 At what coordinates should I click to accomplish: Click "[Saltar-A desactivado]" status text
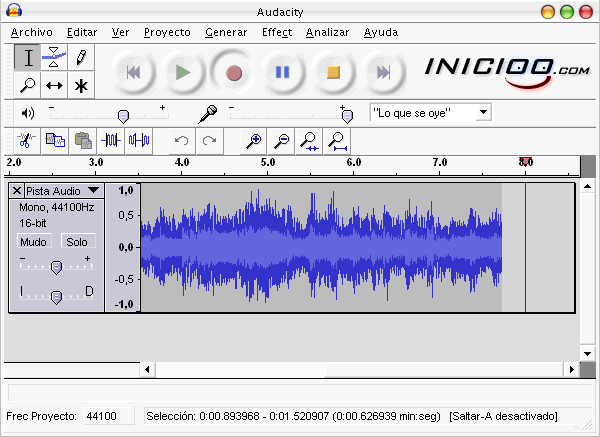[503, 416]
